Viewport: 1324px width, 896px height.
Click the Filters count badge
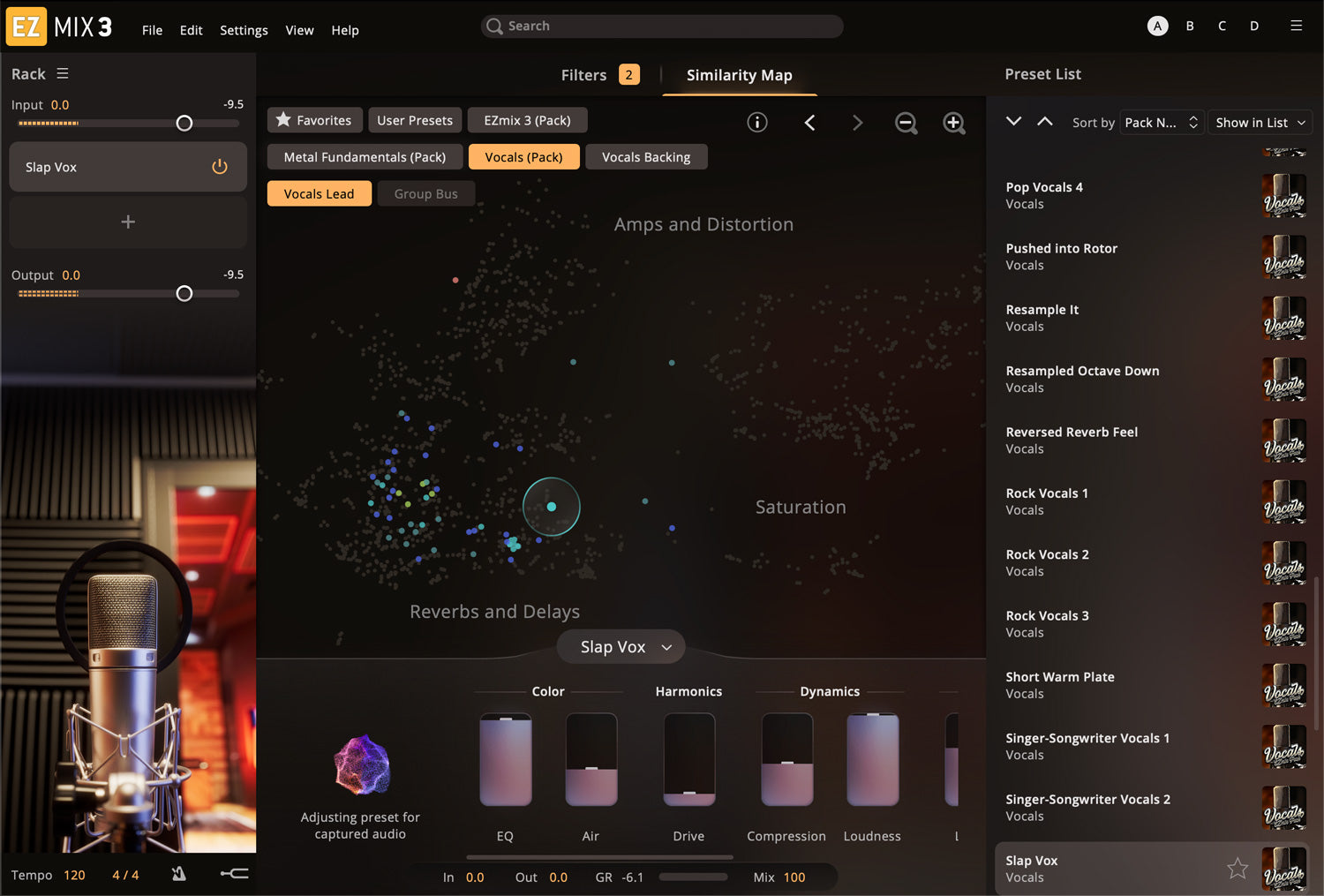point(629,75)
